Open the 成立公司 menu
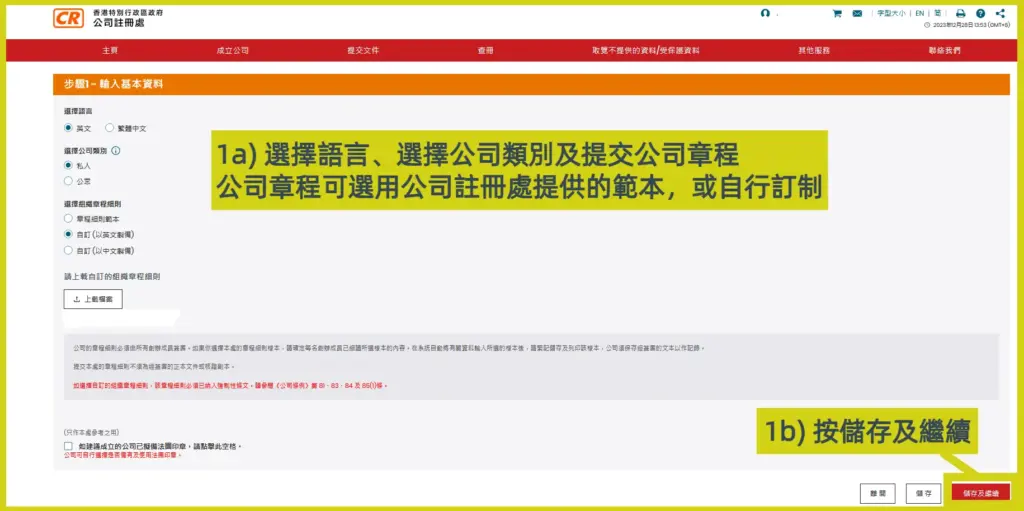 [x=232, y=50]
